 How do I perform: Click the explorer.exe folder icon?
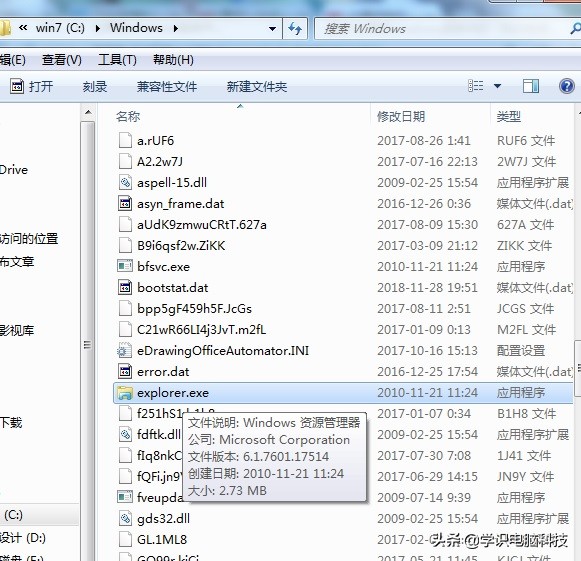click(125, 393)
